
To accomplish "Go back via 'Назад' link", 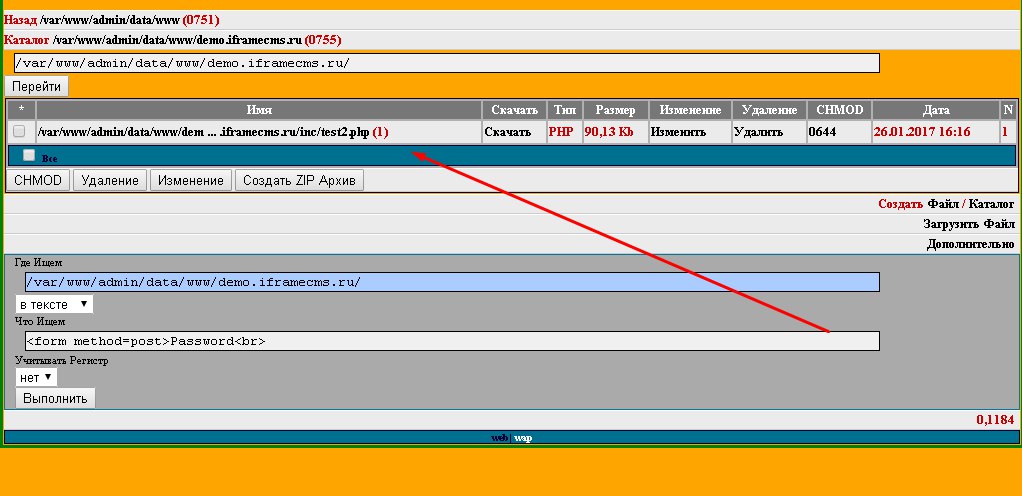I will point(20,19).
